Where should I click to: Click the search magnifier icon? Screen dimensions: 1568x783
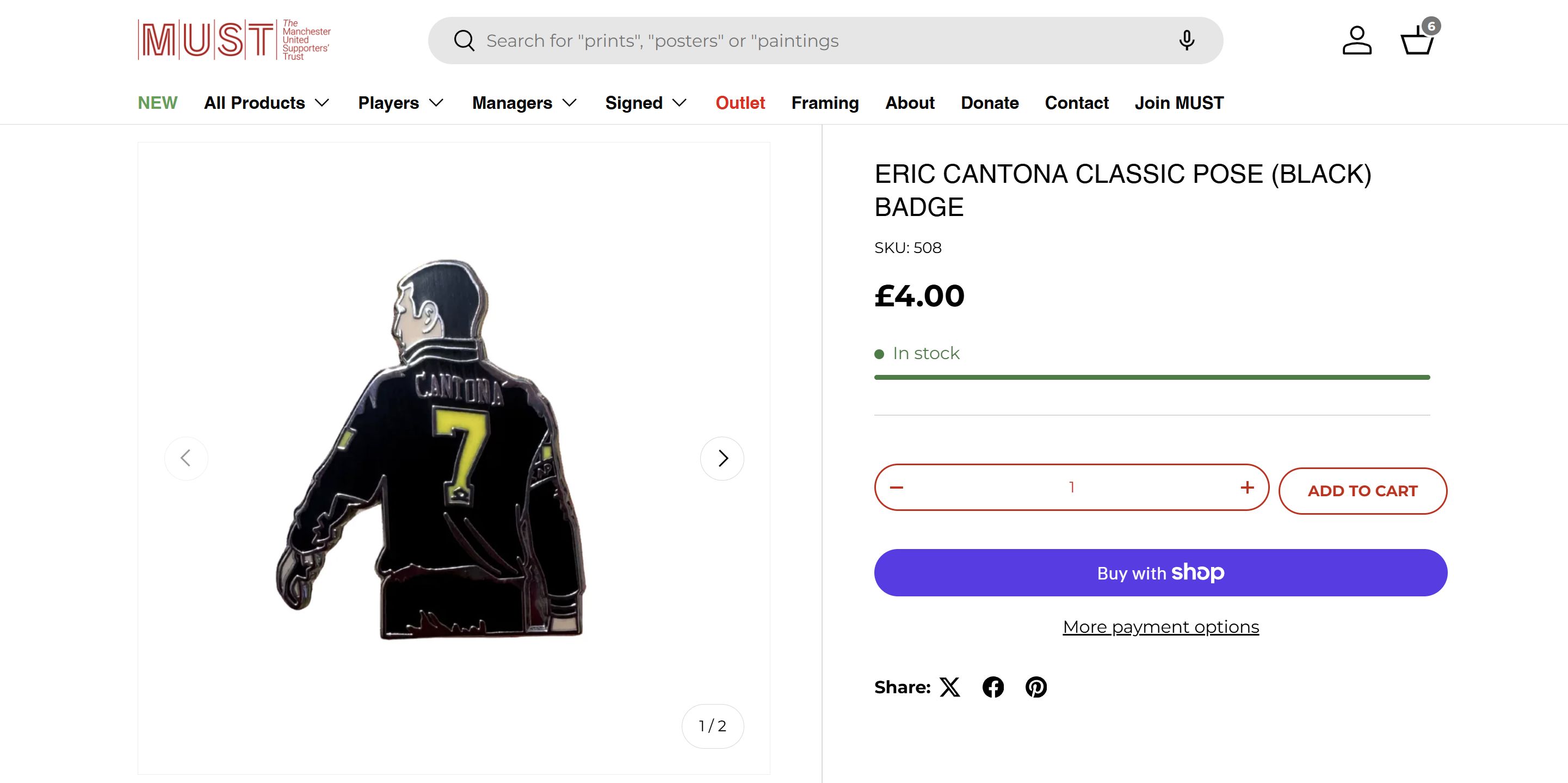coord(464,41)
